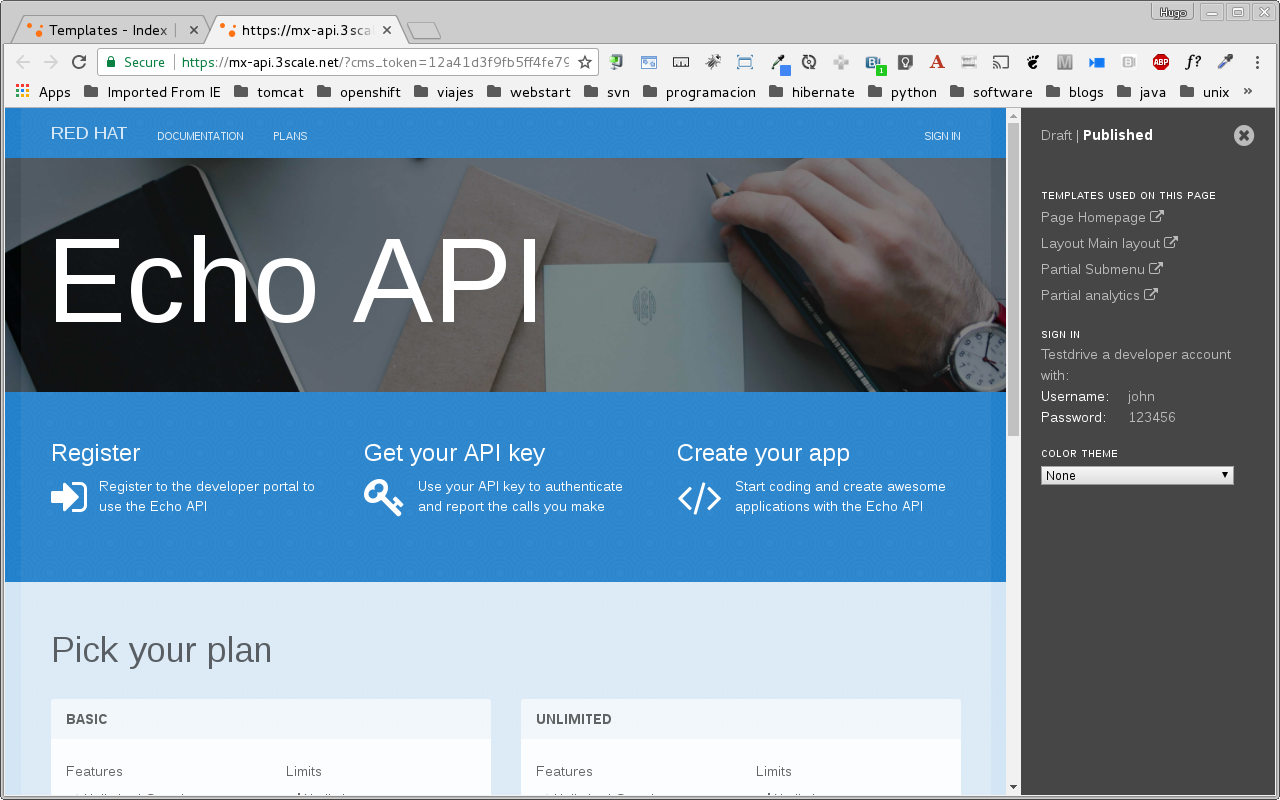Click the lightbulb extension icon

(x=905, y=62)
